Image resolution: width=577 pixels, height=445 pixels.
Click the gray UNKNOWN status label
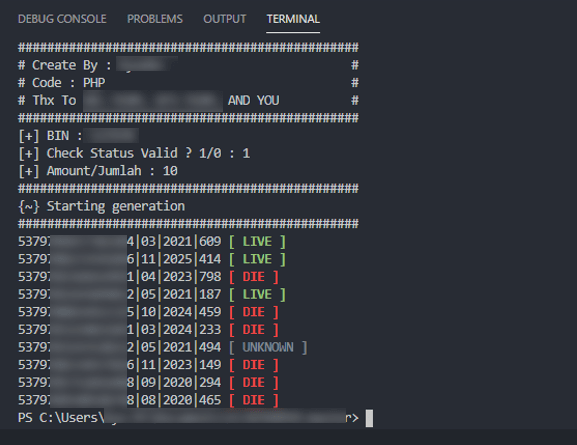(x=268, y=347)
